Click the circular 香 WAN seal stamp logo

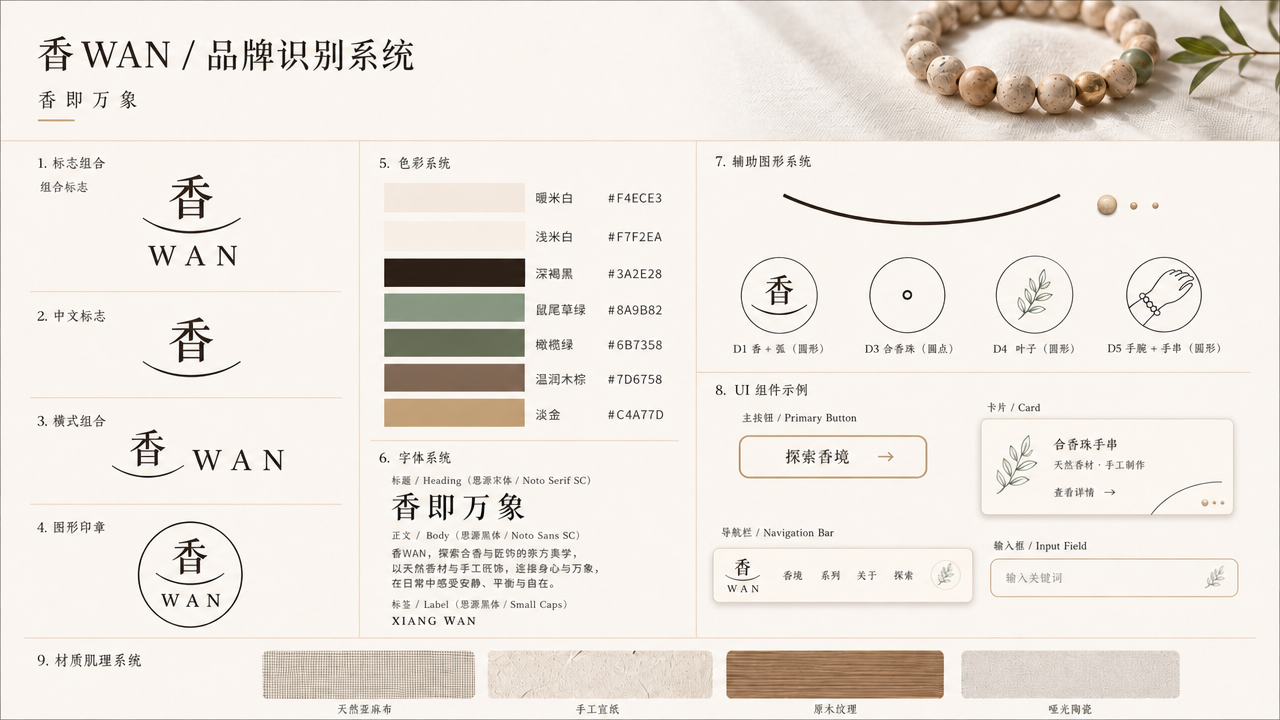[x=190, y=575]
